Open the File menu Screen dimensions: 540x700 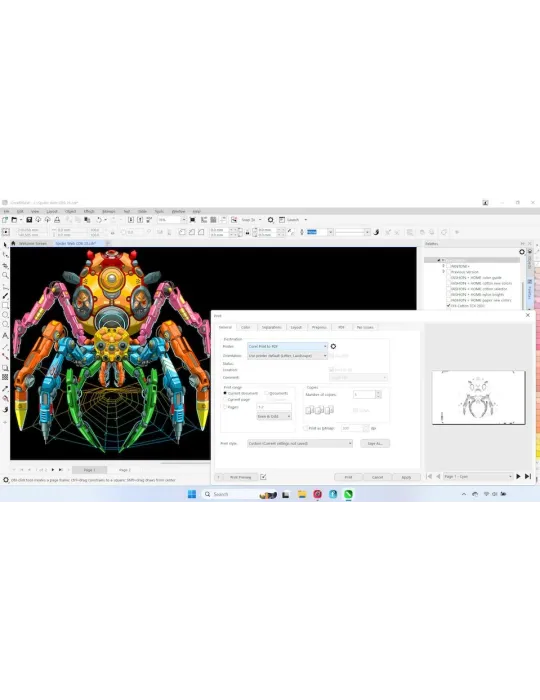[7, 211]
